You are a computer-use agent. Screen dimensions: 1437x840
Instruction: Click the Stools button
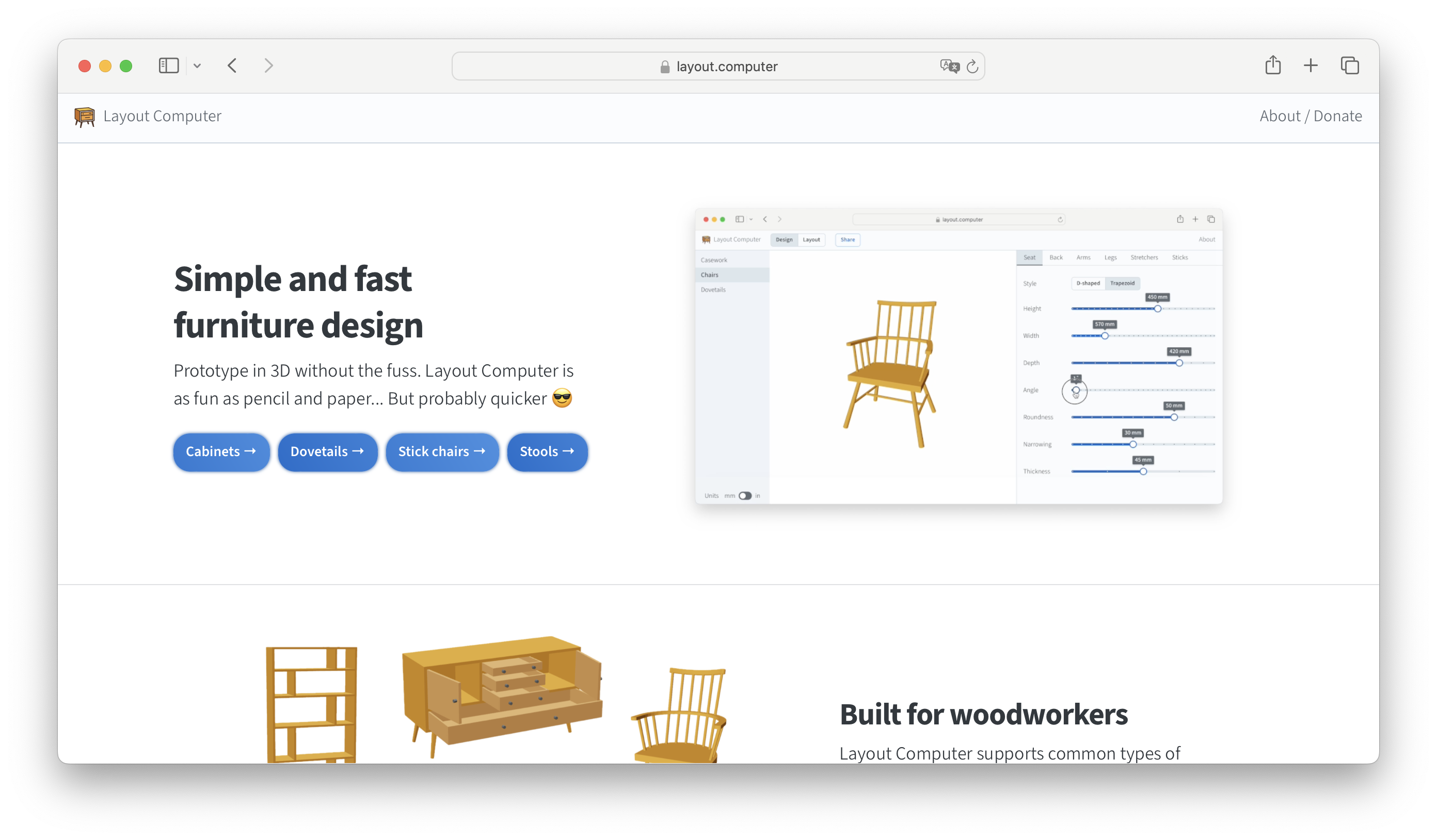click(547, 451)
